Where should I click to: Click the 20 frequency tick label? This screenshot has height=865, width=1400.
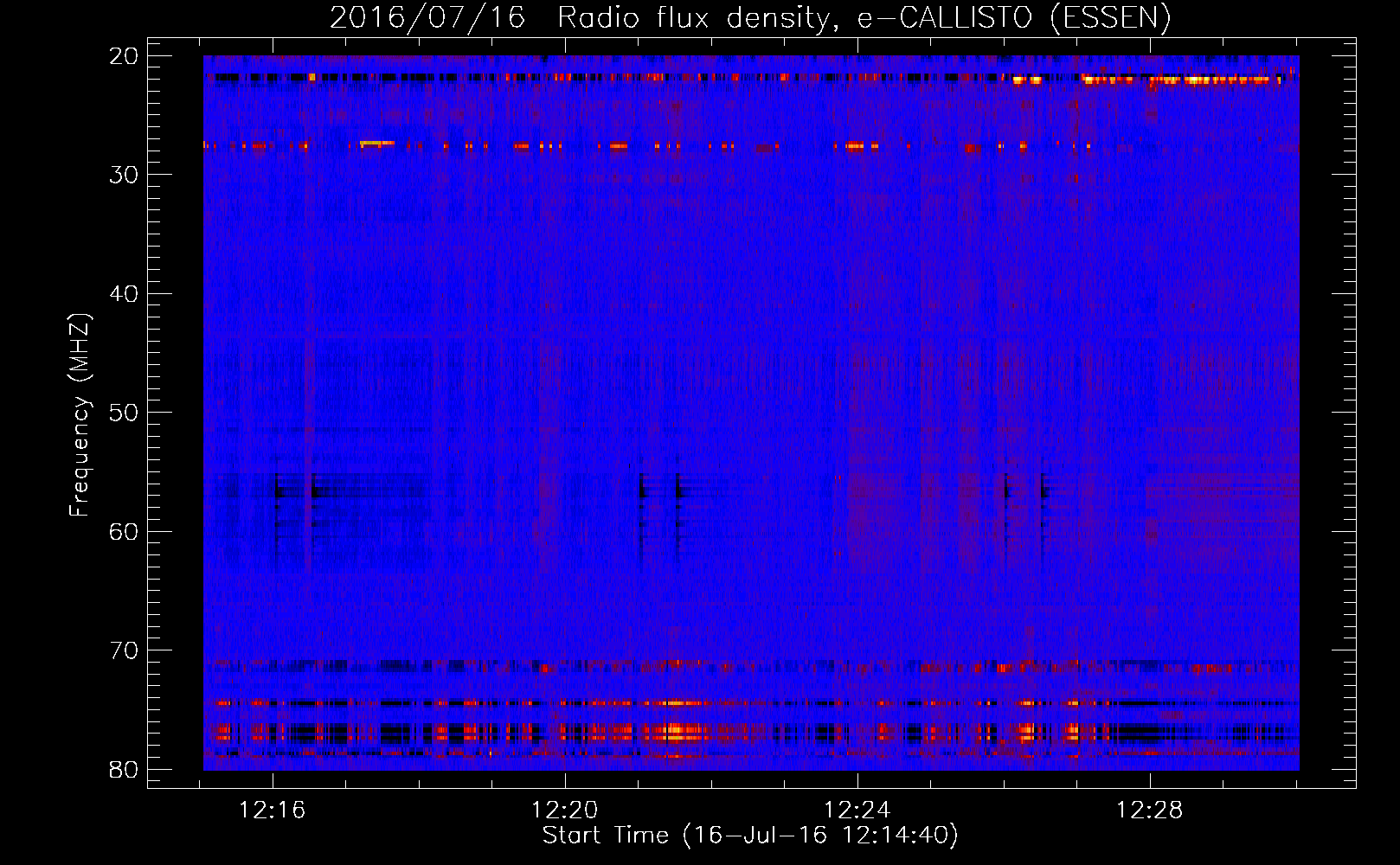[x=125, y=56]
